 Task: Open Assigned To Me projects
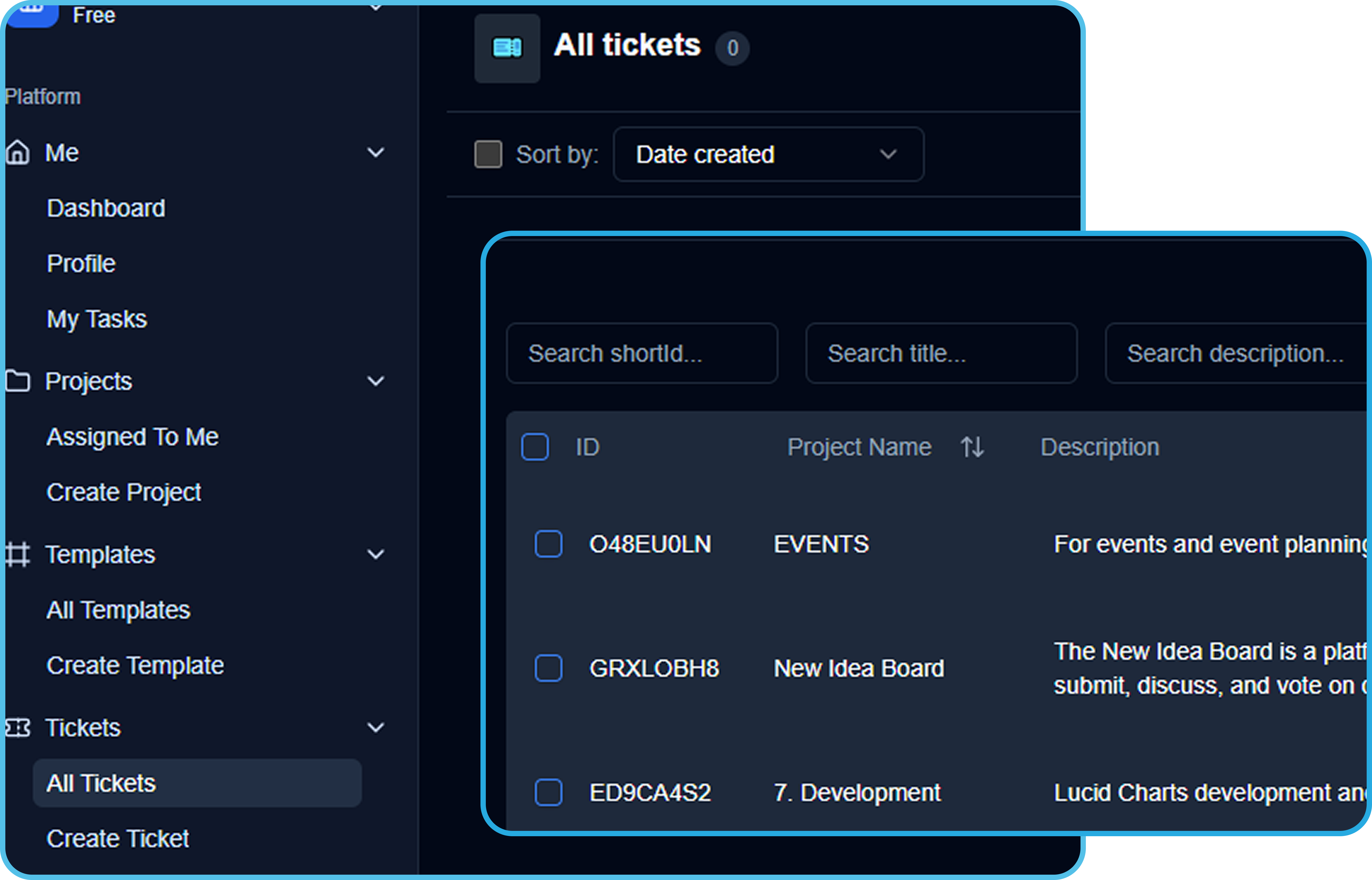coord(132,437)
